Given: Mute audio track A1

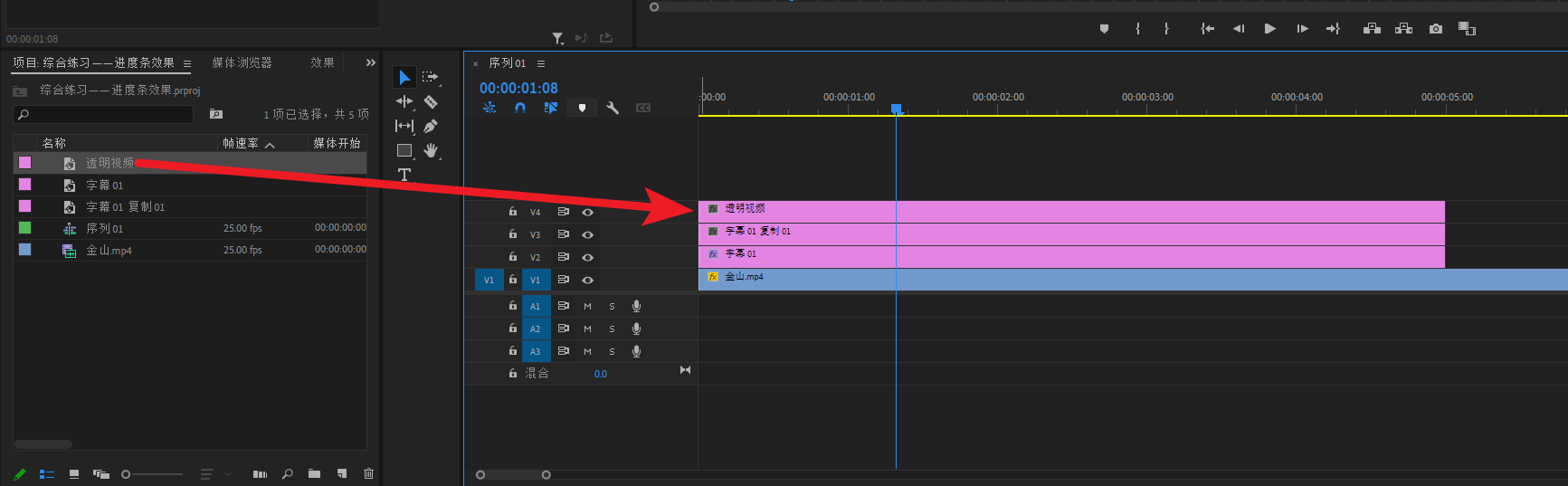Looking at the screenshot, I should pyautogui.click(x=587, y=306).
